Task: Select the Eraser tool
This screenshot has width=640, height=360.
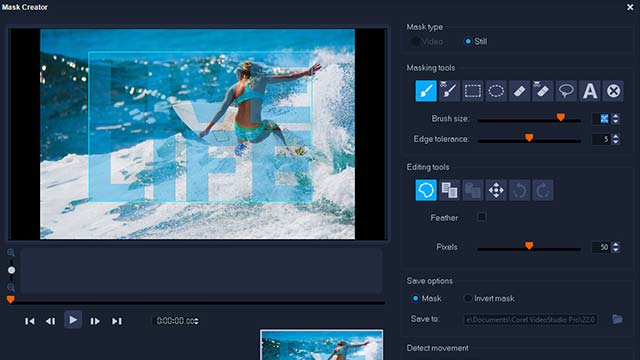Action: (x=519, y=91)
